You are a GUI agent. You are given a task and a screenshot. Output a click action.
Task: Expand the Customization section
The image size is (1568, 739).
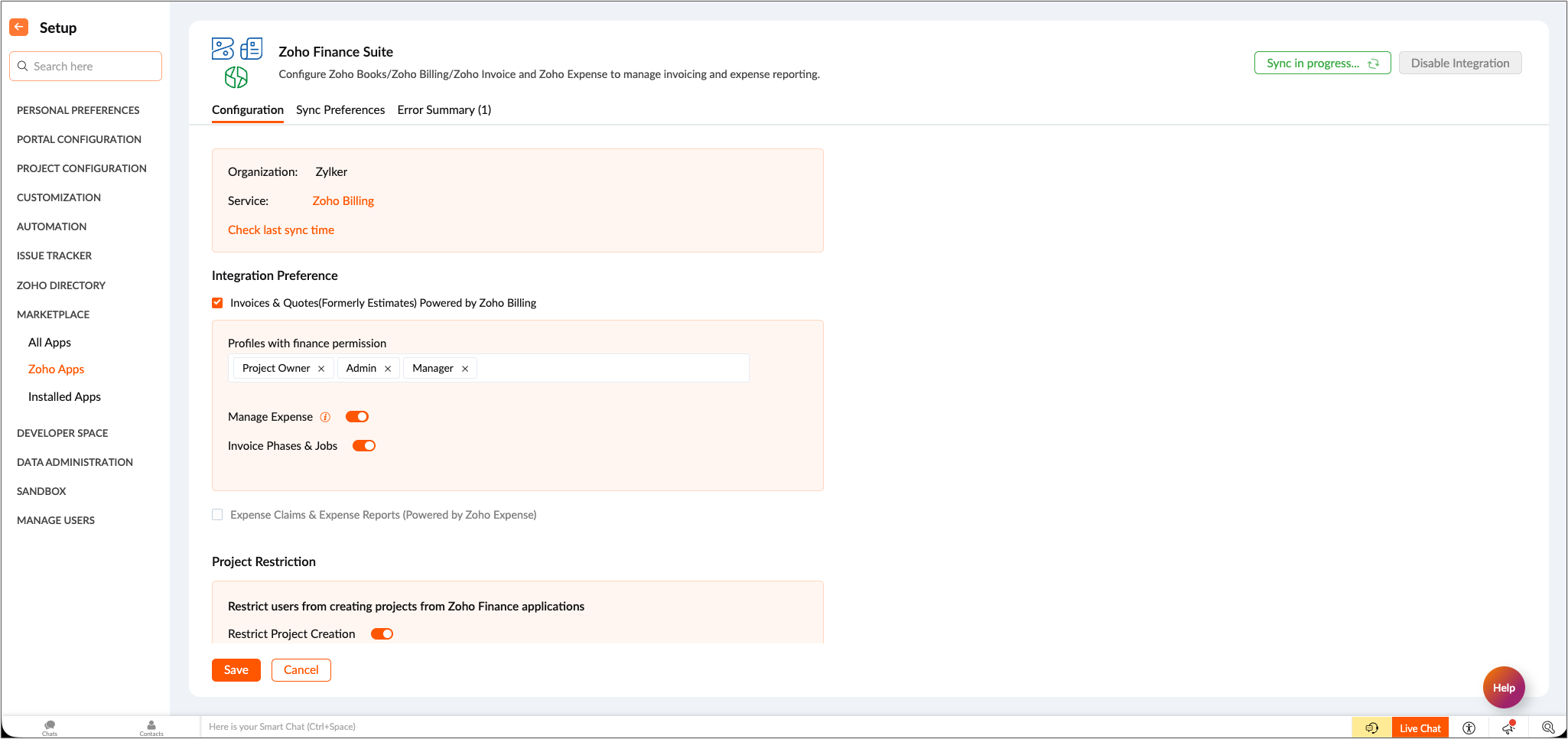tap(59, 197)
